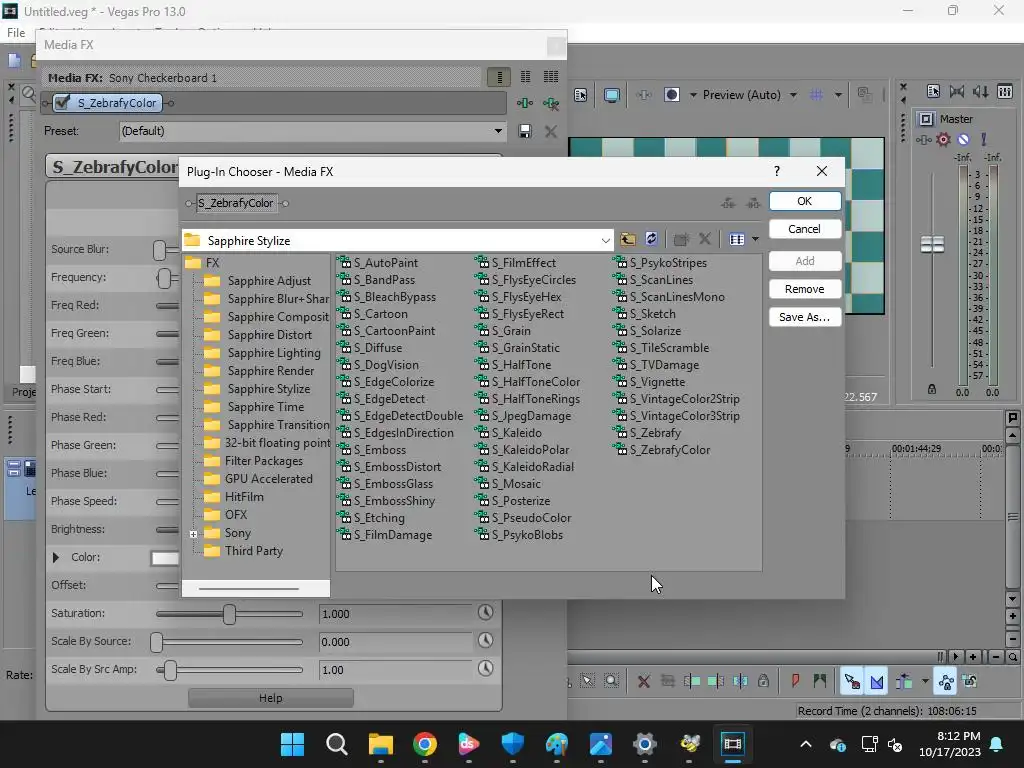Image resolution: width=1024 pixels, height=768 pixels.
Task: Click the Downmix Output icon in Master Bus
Action: click(957, 91)
